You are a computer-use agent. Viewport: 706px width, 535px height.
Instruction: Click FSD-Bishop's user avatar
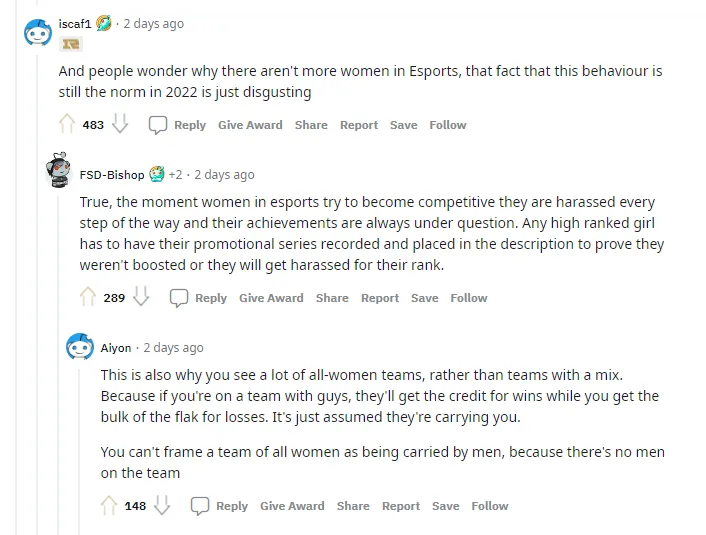59,172
